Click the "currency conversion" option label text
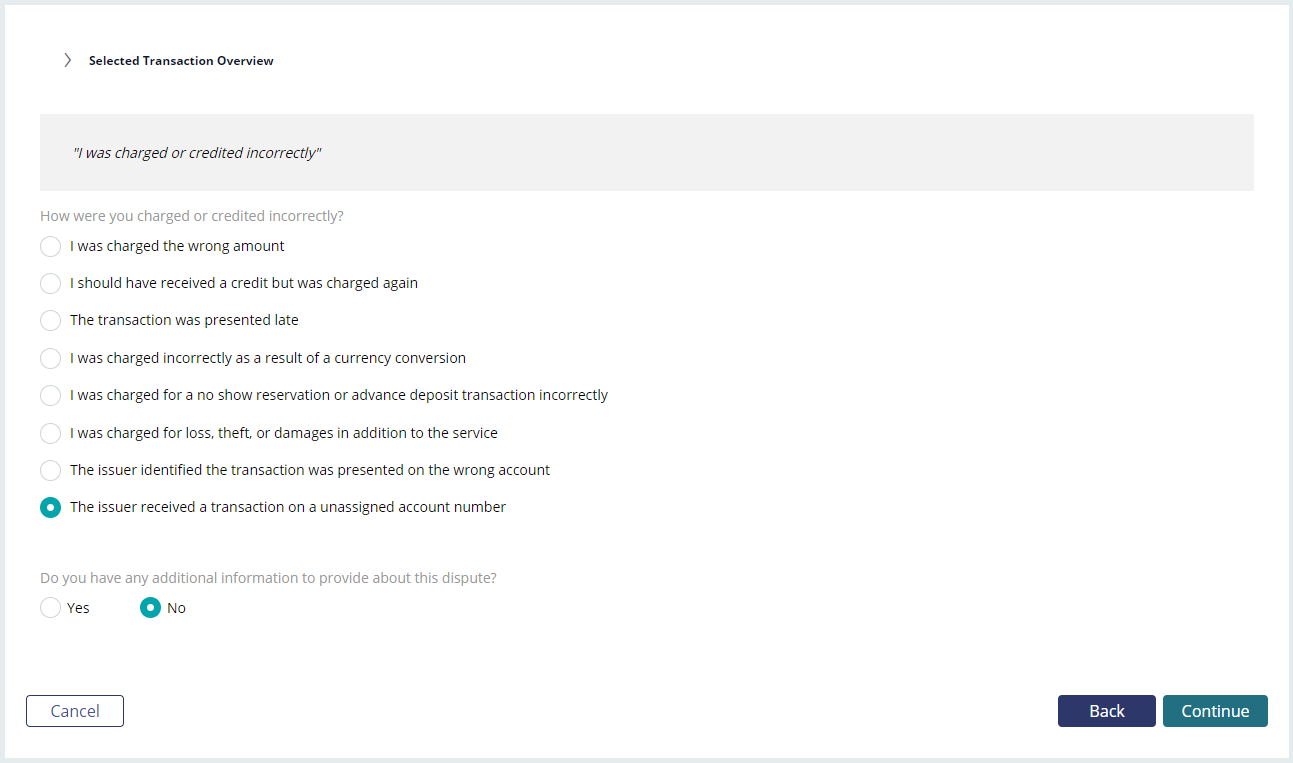Screen dimensions: 1293x763 (x=268, y=358)
